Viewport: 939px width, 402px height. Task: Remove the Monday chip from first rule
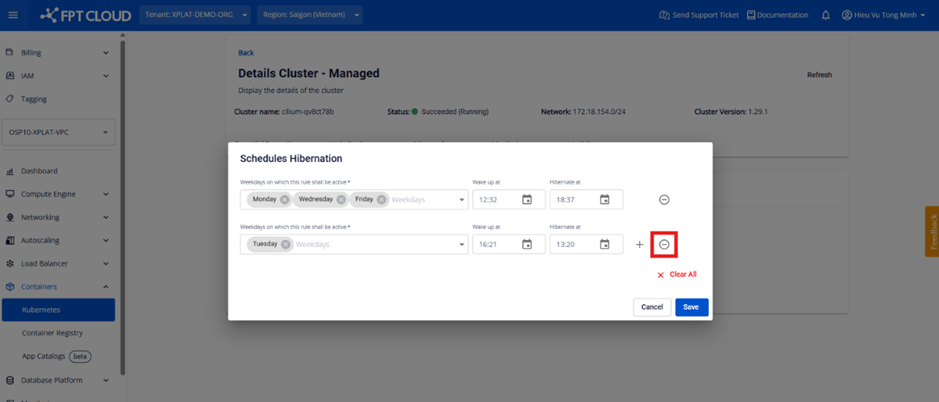[x=285, y=200]
